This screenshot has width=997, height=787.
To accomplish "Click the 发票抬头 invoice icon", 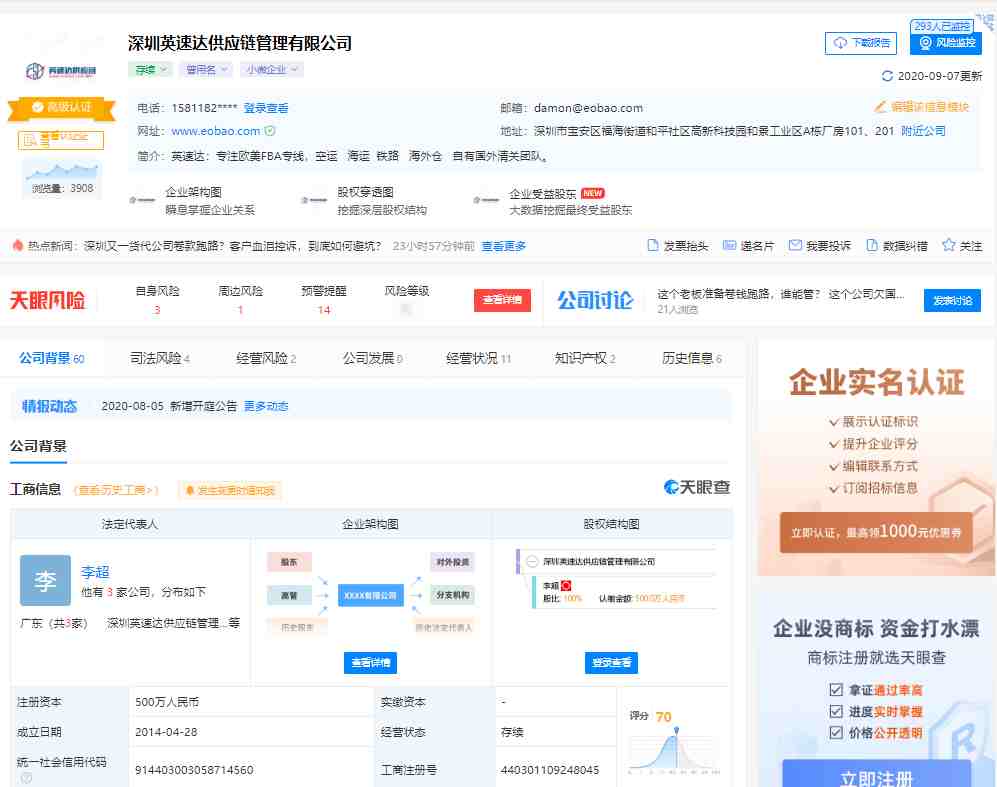I will pos(652,245).
